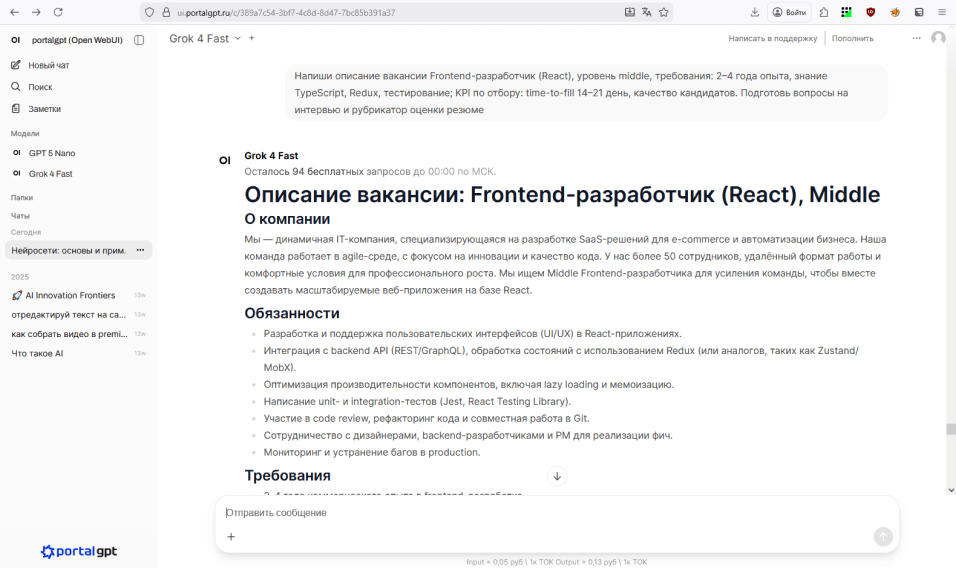Open Заметки notes section

[x=44, y=109]
